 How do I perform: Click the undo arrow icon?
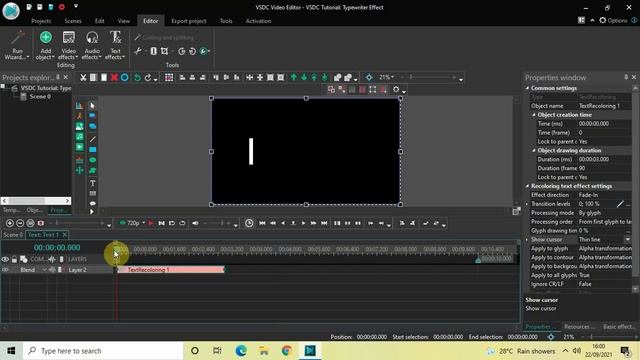tap(138, 77)
